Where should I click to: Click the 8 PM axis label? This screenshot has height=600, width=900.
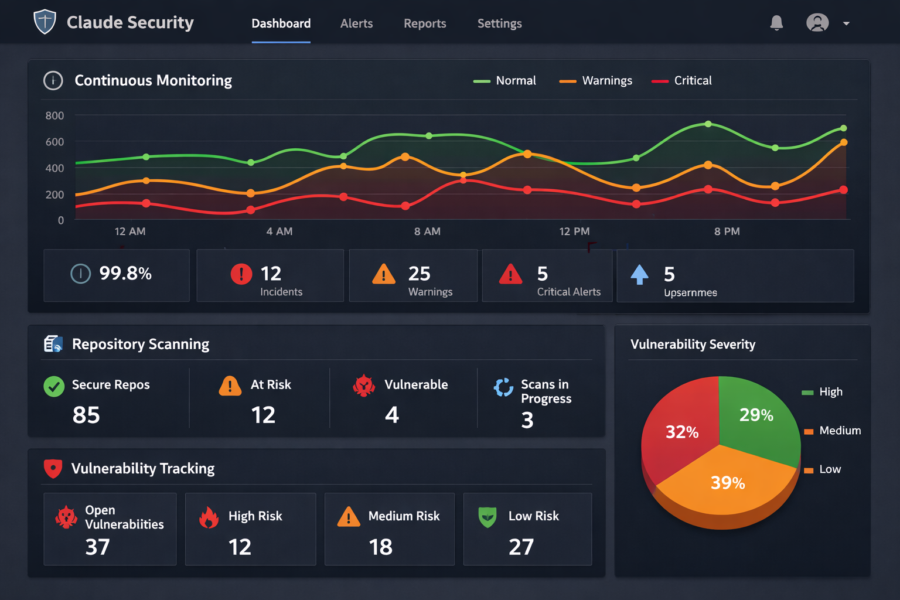click(x=727, y=231)
